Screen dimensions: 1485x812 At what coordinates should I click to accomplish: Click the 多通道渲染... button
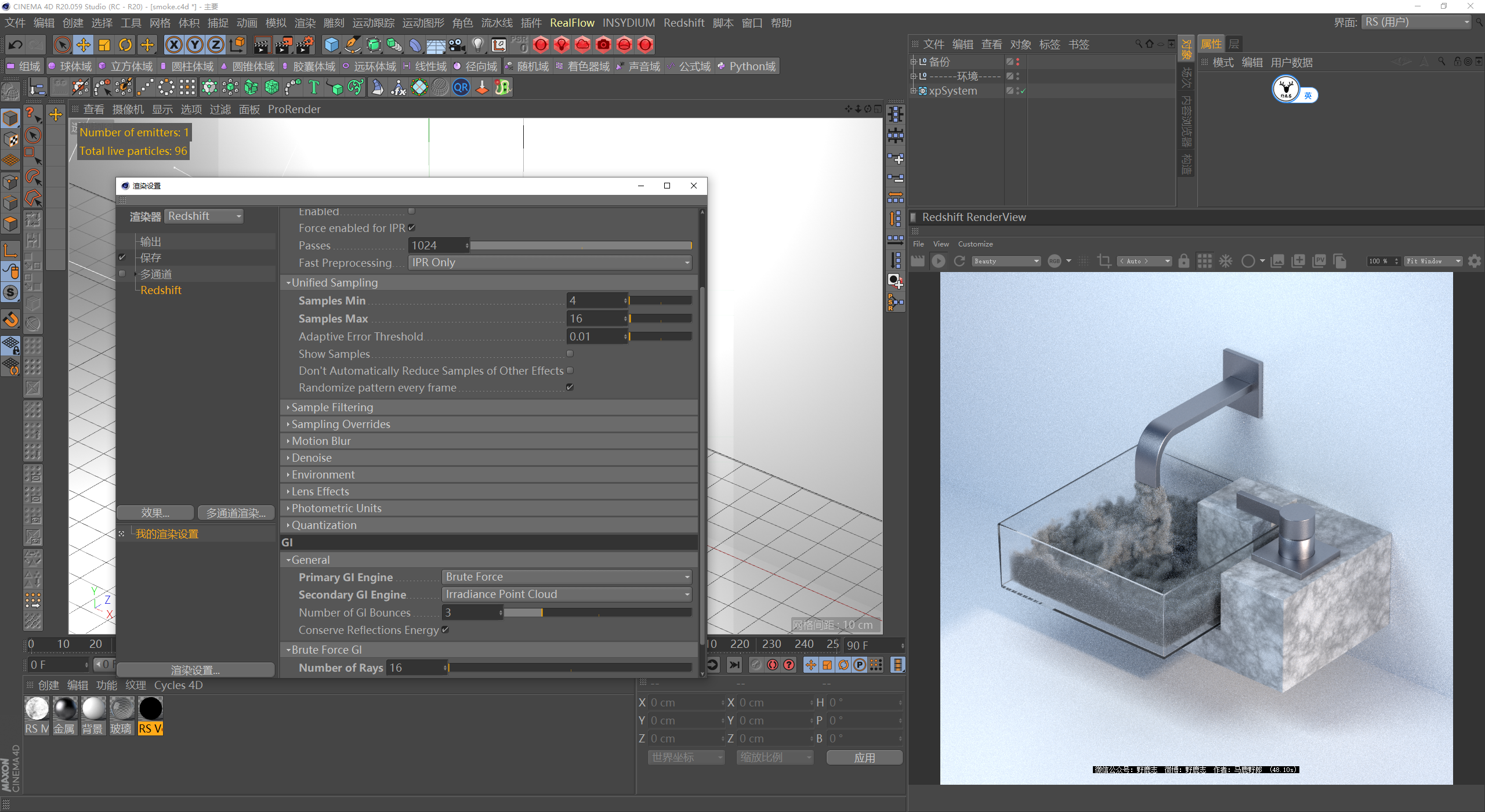pyautogui.click(x=236, y=513)
